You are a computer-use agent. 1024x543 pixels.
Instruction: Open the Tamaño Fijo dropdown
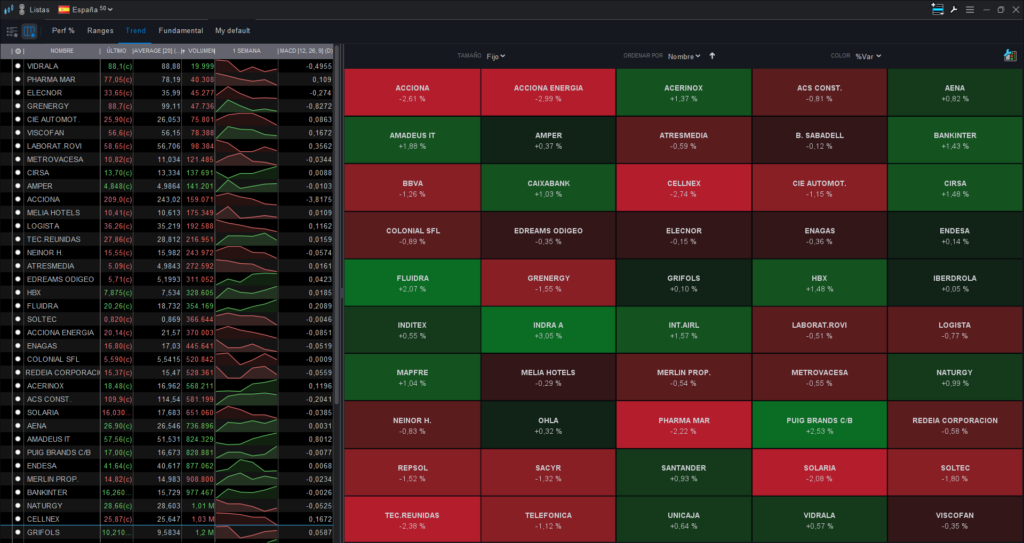pos(496,56)
